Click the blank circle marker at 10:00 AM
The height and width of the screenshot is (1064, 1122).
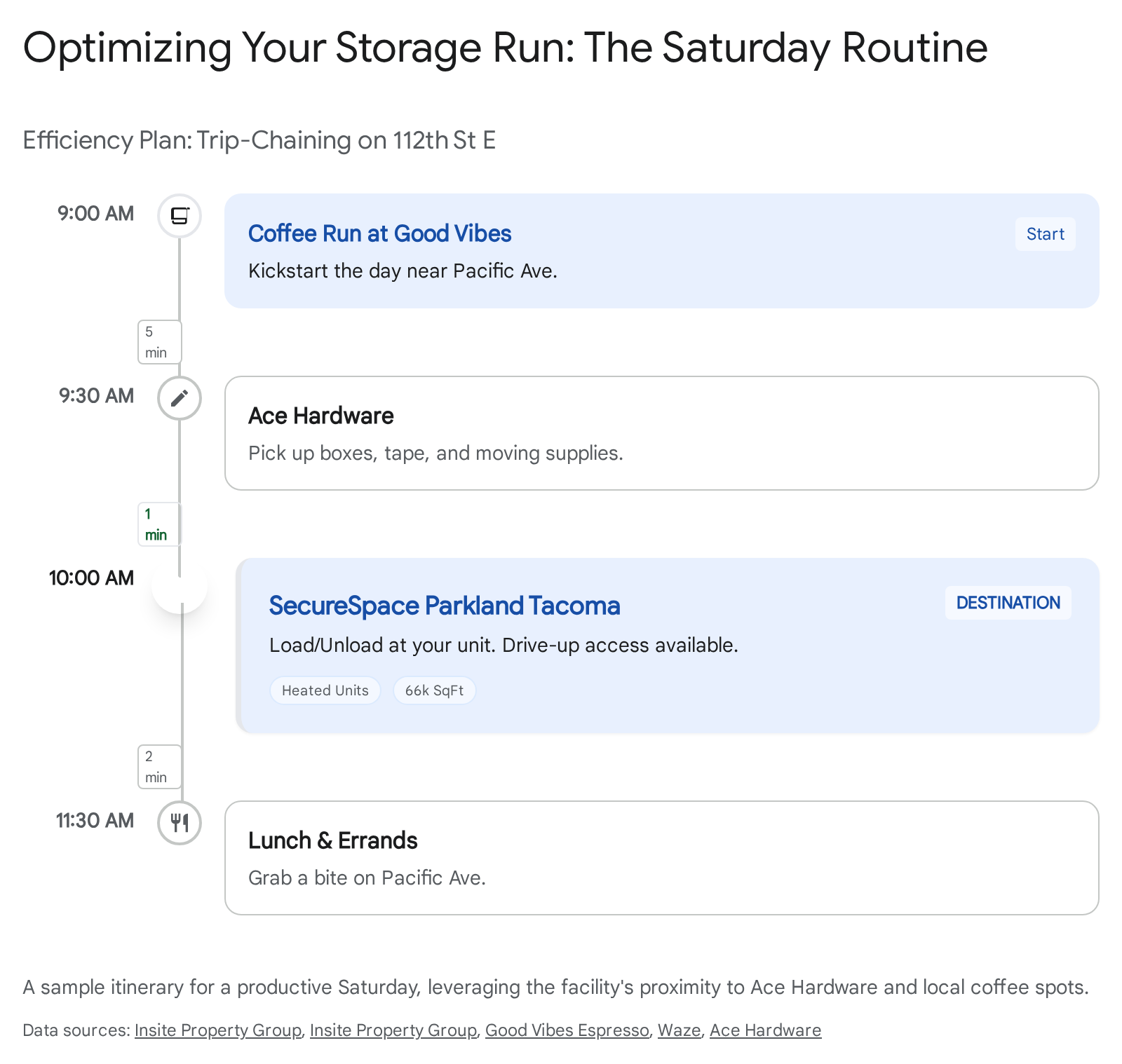(x=180, y=586)
